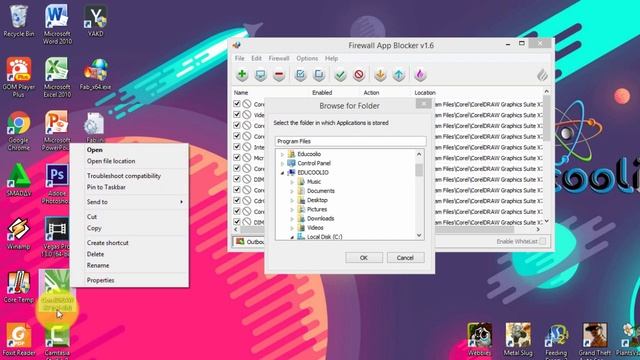
Task: Click the purple flame Firewall Settings icon
Action: [420, 75]
